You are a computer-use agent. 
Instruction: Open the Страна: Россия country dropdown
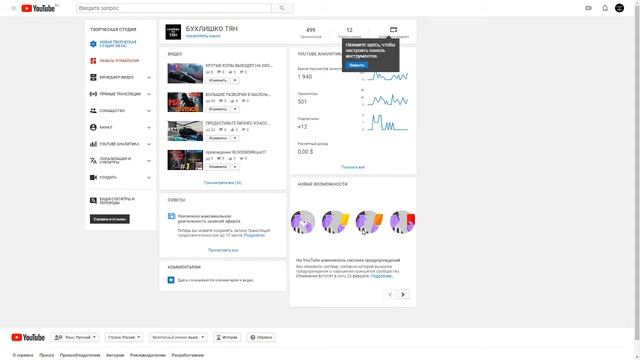tap(124, 338)
